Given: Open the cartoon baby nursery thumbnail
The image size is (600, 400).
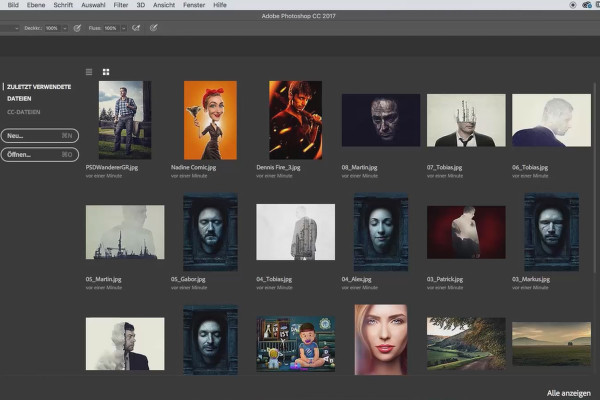Looking at the screenshot, I should [295, 344].
